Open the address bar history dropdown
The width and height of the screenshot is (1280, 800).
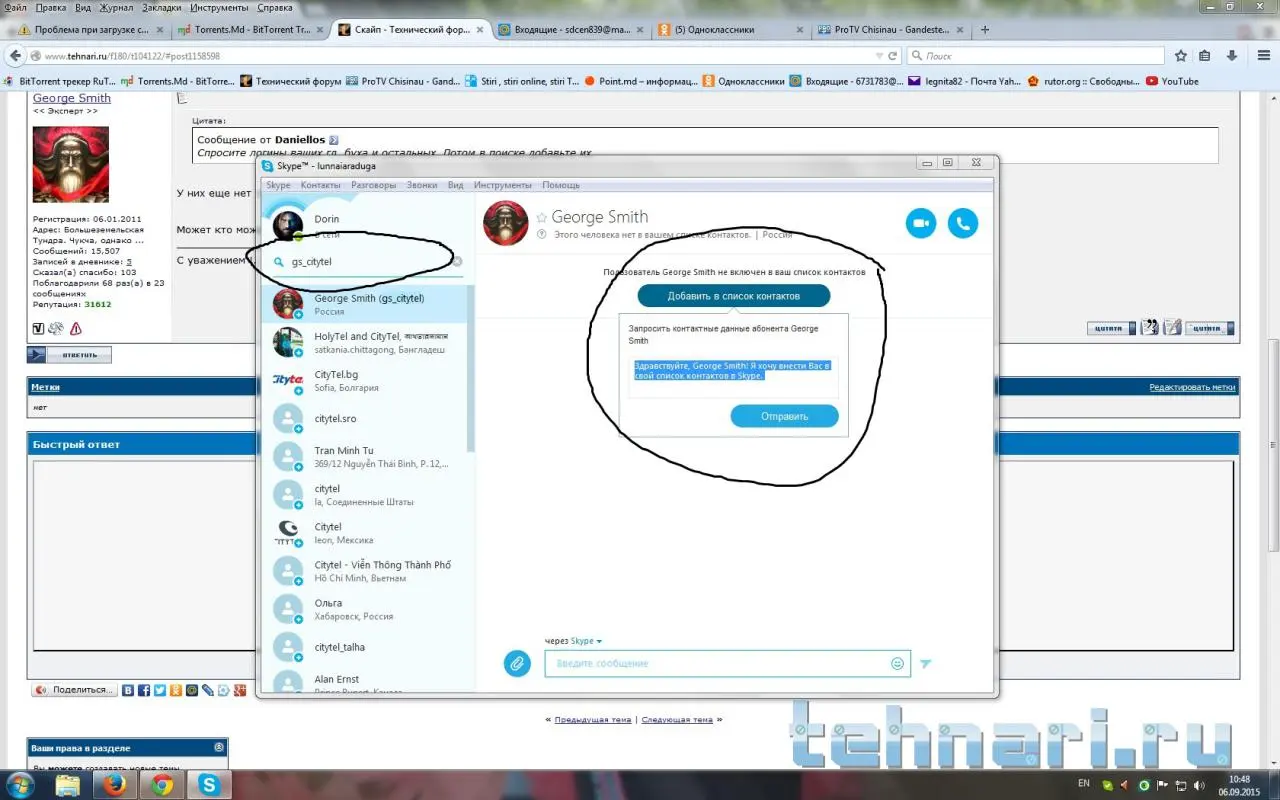point(879,56)
